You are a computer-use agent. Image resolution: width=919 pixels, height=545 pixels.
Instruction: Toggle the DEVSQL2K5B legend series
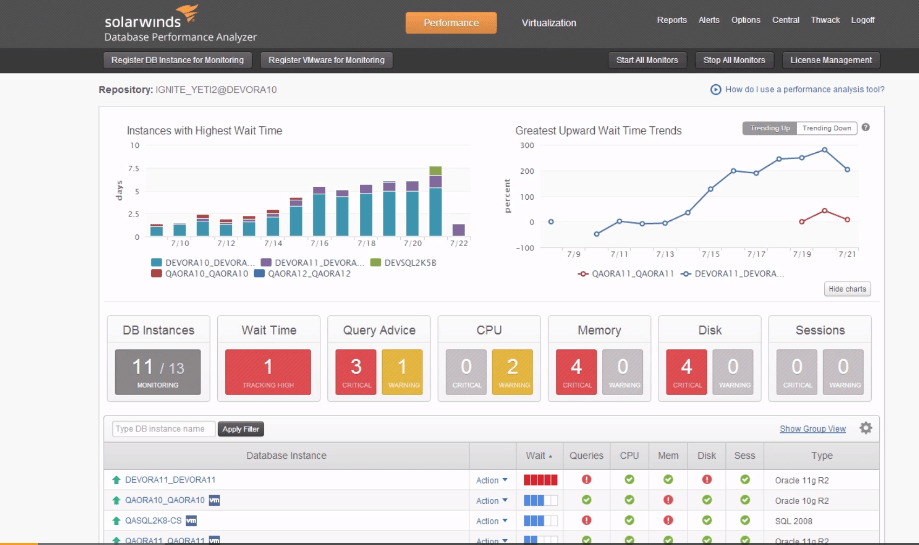[x=403, y=263]
